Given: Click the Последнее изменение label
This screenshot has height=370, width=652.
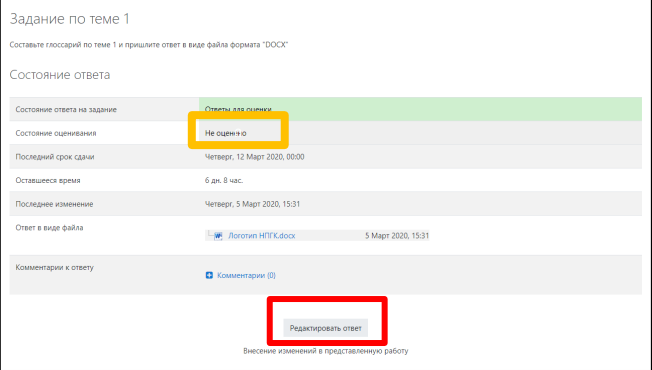Looking at the screenshot, I should click(54, 204).
